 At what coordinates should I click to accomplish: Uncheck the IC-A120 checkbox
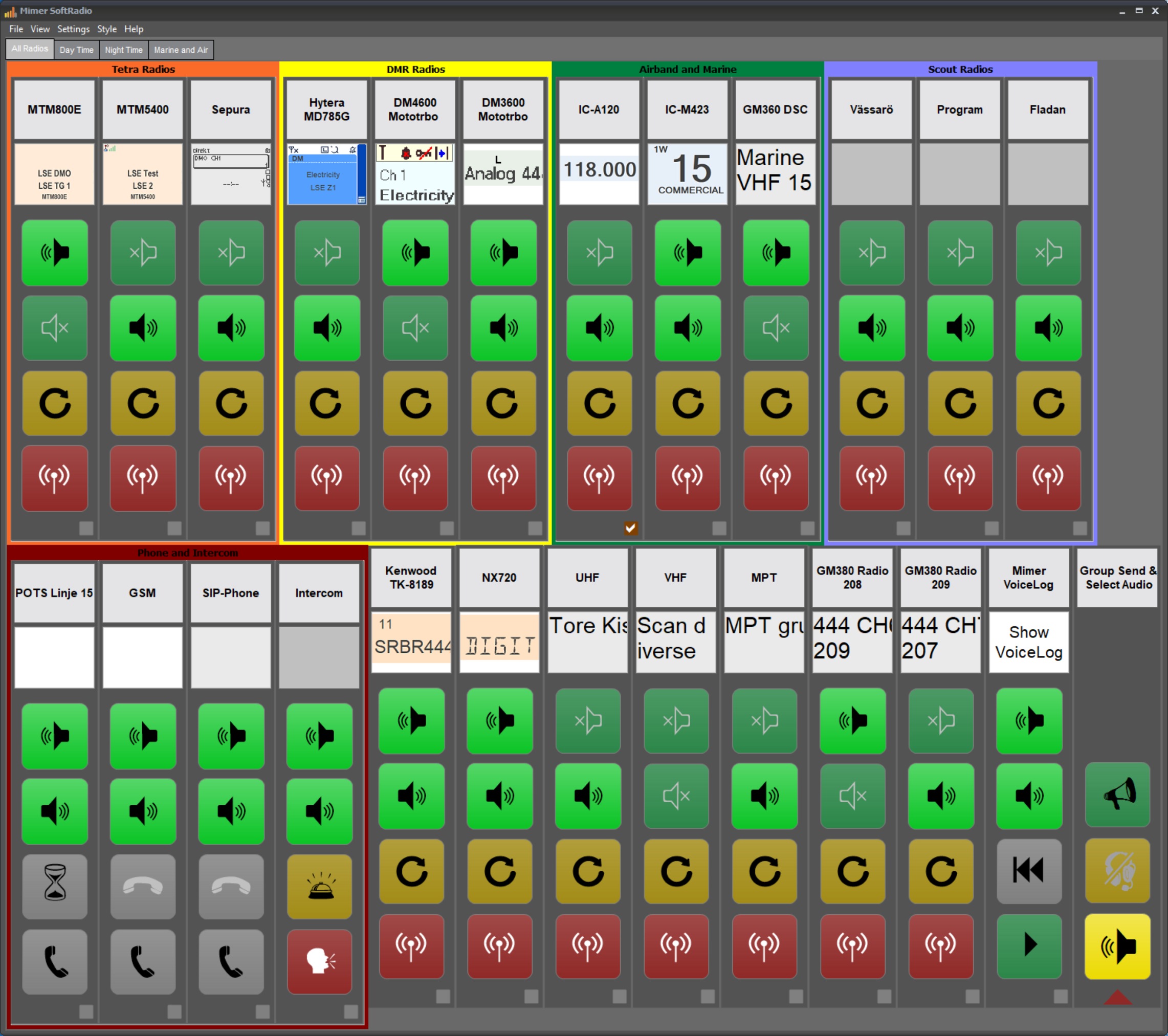[630, 528]
